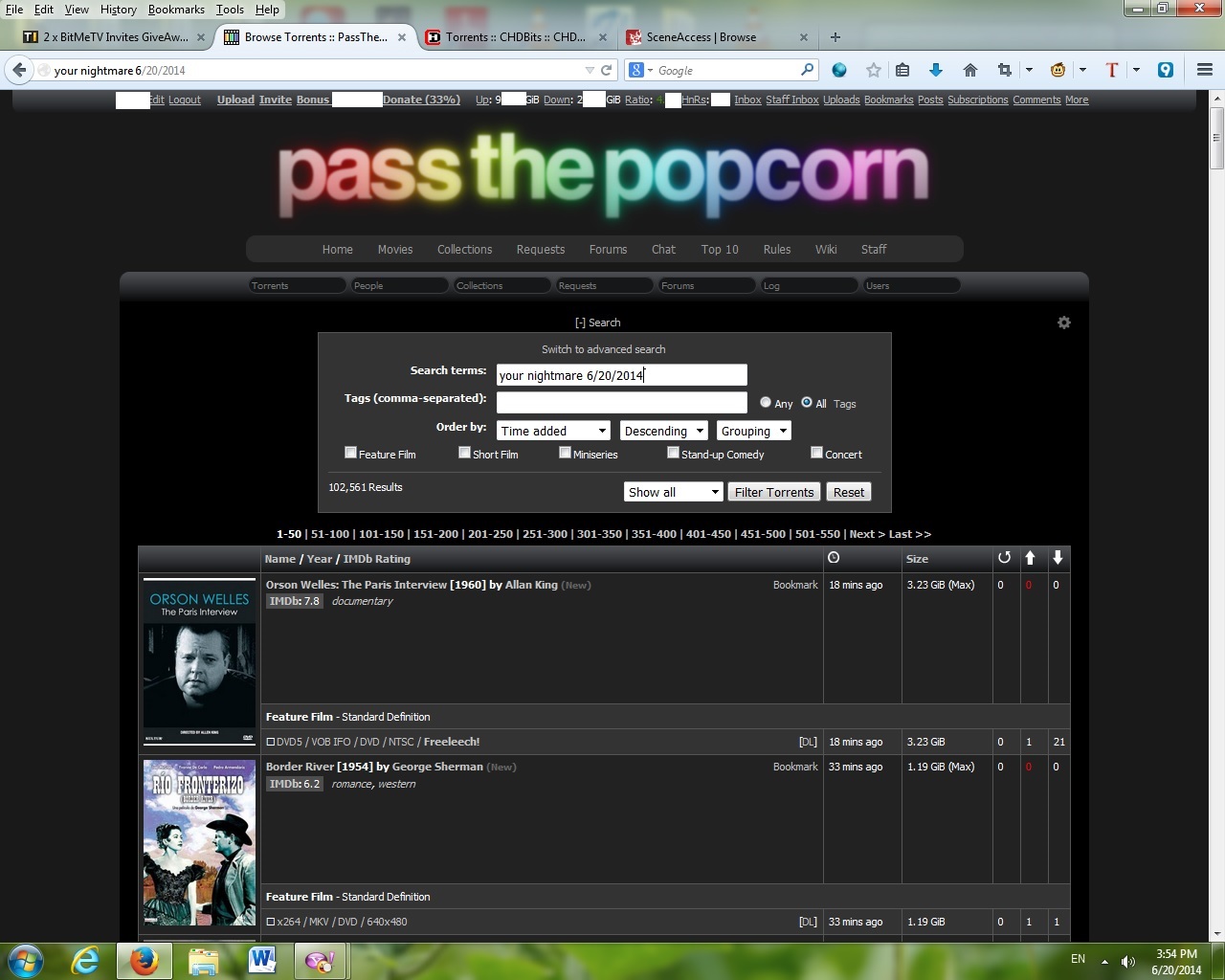Click the Filter Torrents button
The width and height of the screenshot is (1225, 980).
774,492
